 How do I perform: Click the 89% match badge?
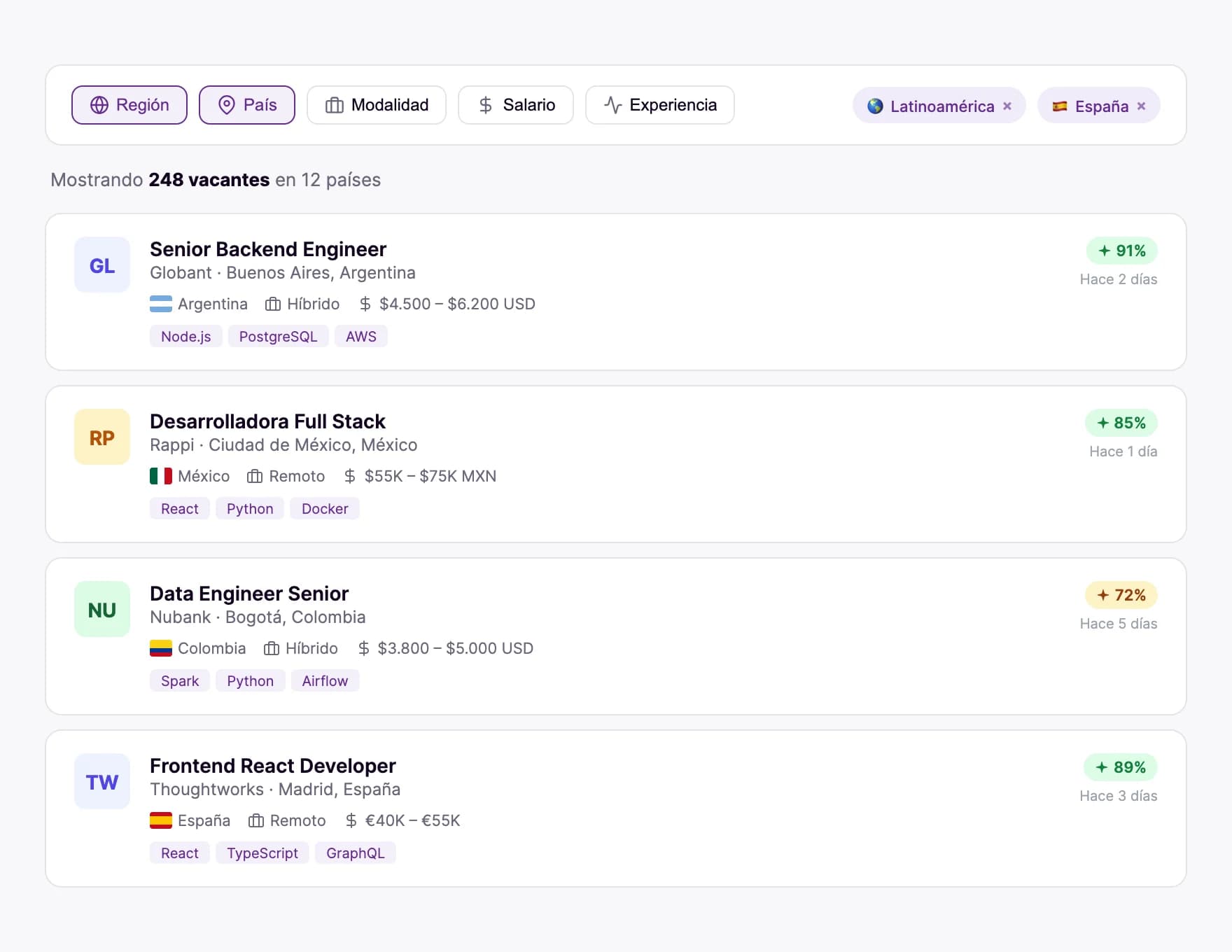[x=1120, y=767]
